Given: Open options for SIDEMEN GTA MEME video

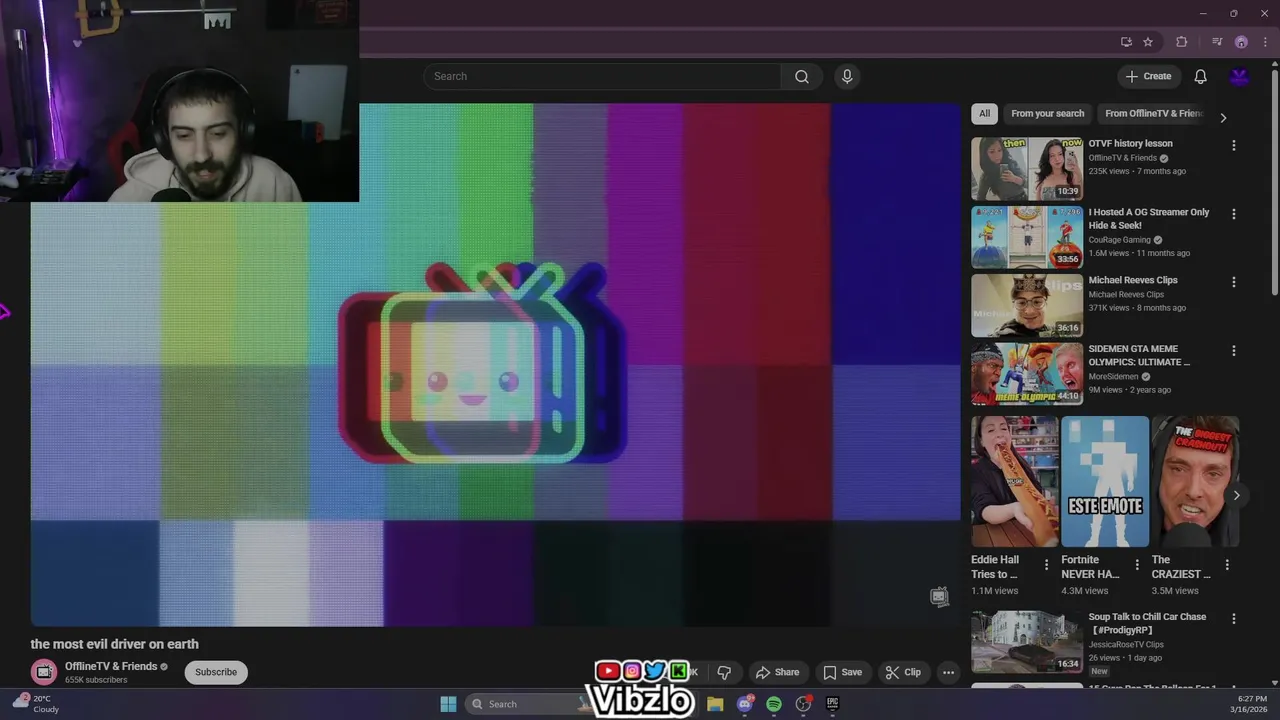Looking at the screenshot, I should pyautogui.click(x=1233, y=351).
